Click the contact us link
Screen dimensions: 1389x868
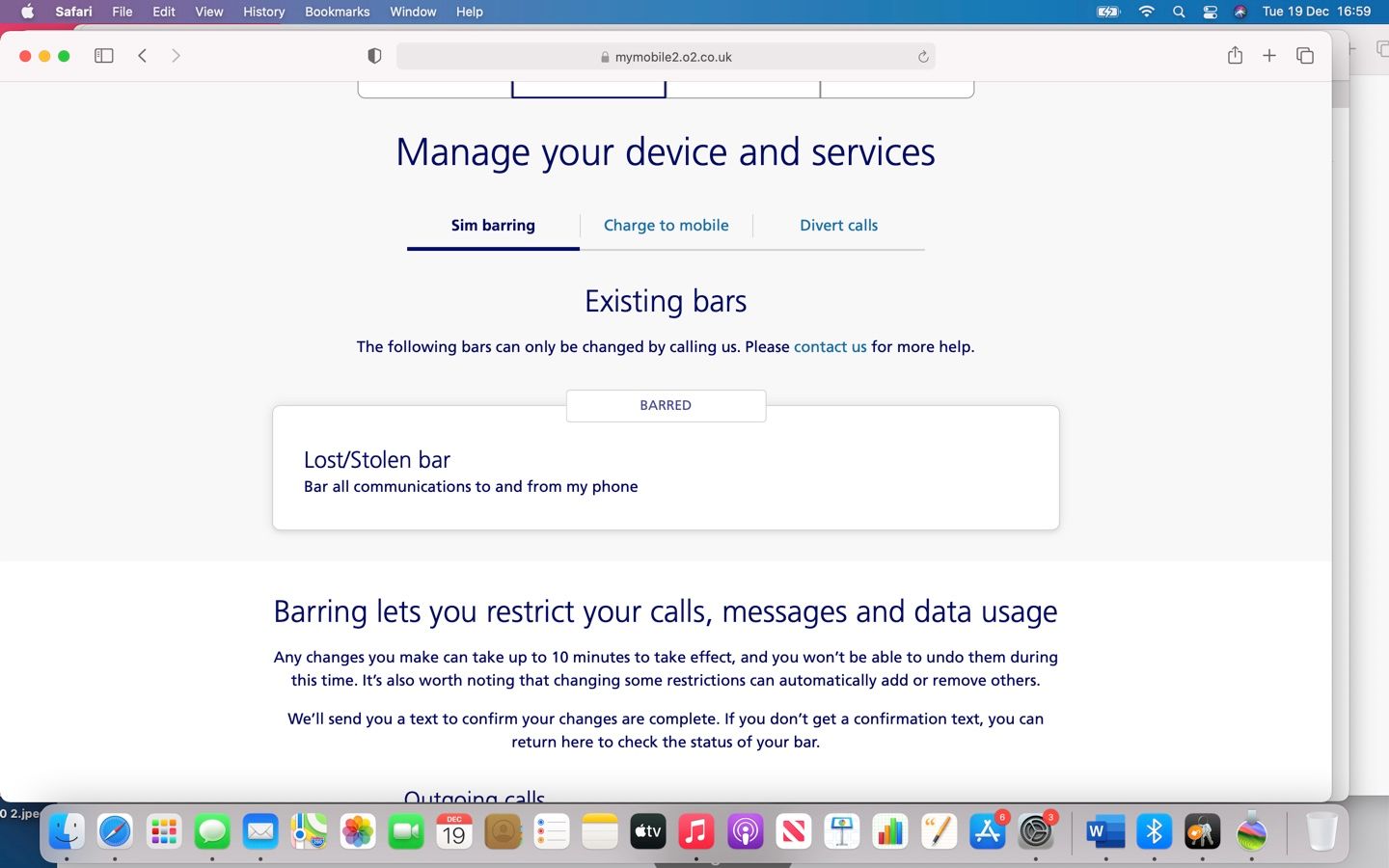pos(830,346)
